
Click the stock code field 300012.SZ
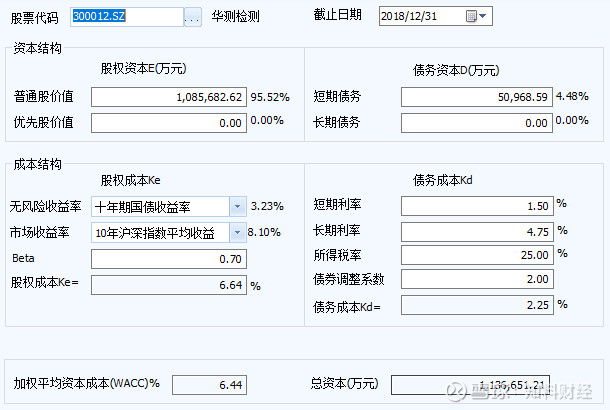coord(127,17)
